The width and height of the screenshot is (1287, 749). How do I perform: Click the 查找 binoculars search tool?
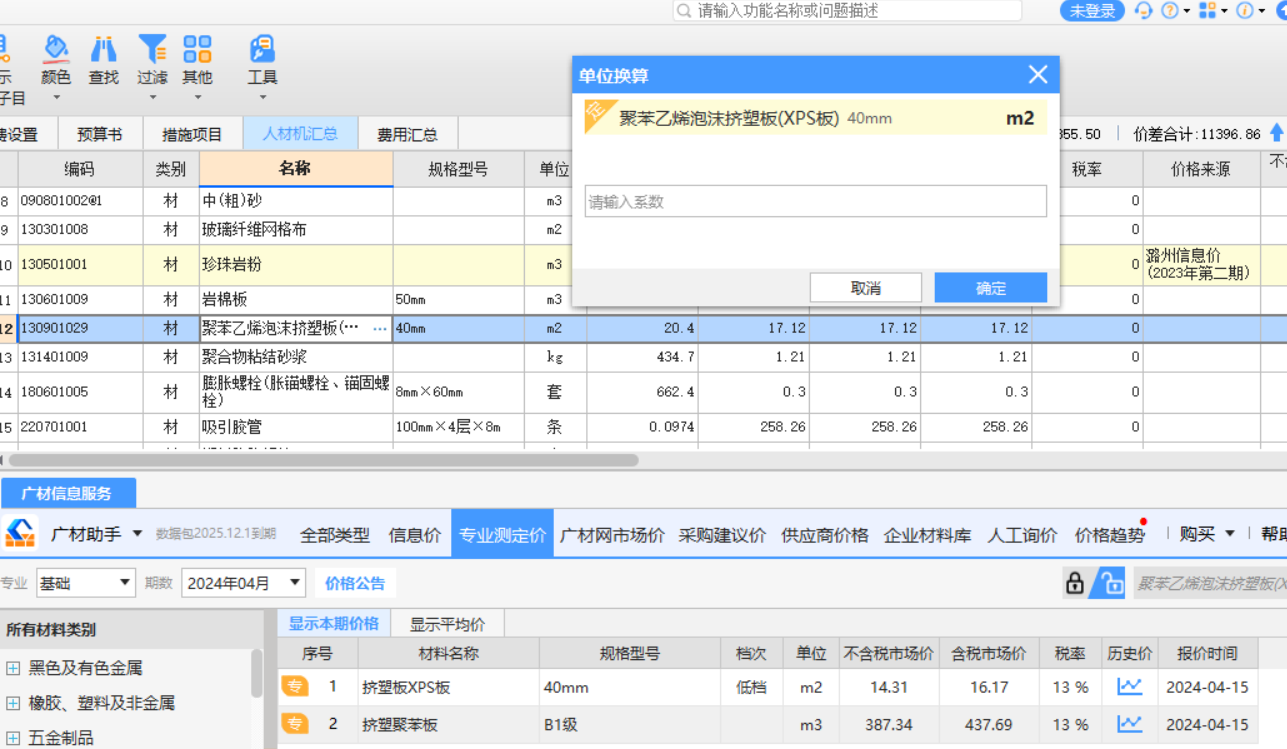pyautogui.click(x=104, y=60)
